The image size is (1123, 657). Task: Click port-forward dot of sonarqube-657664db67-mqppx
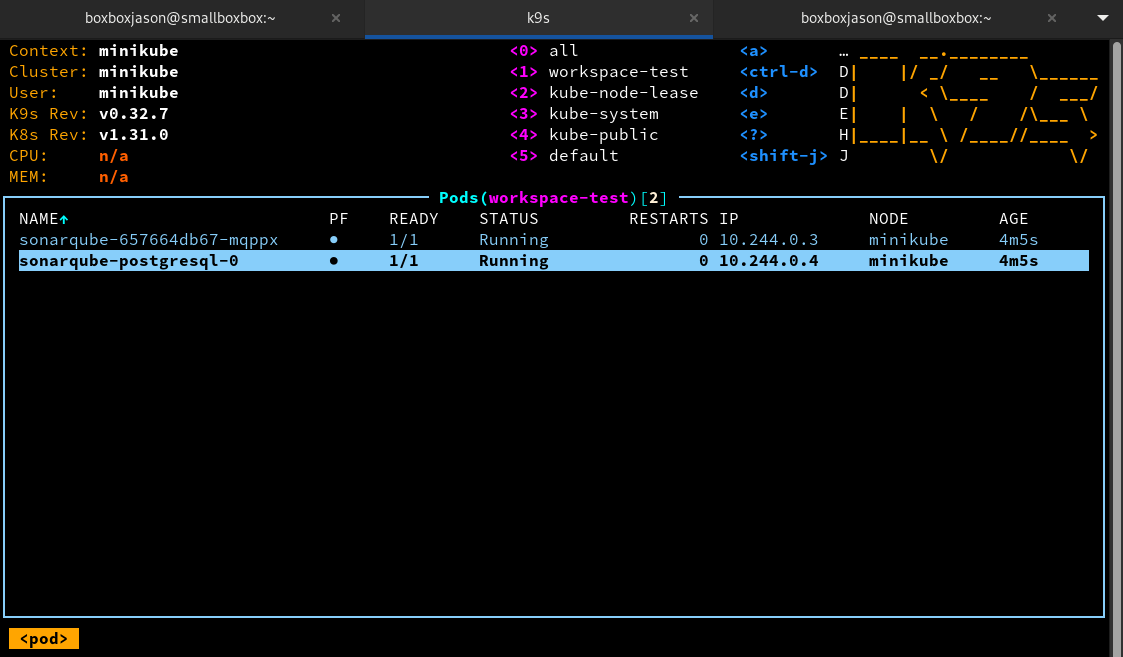click(334, 240)
